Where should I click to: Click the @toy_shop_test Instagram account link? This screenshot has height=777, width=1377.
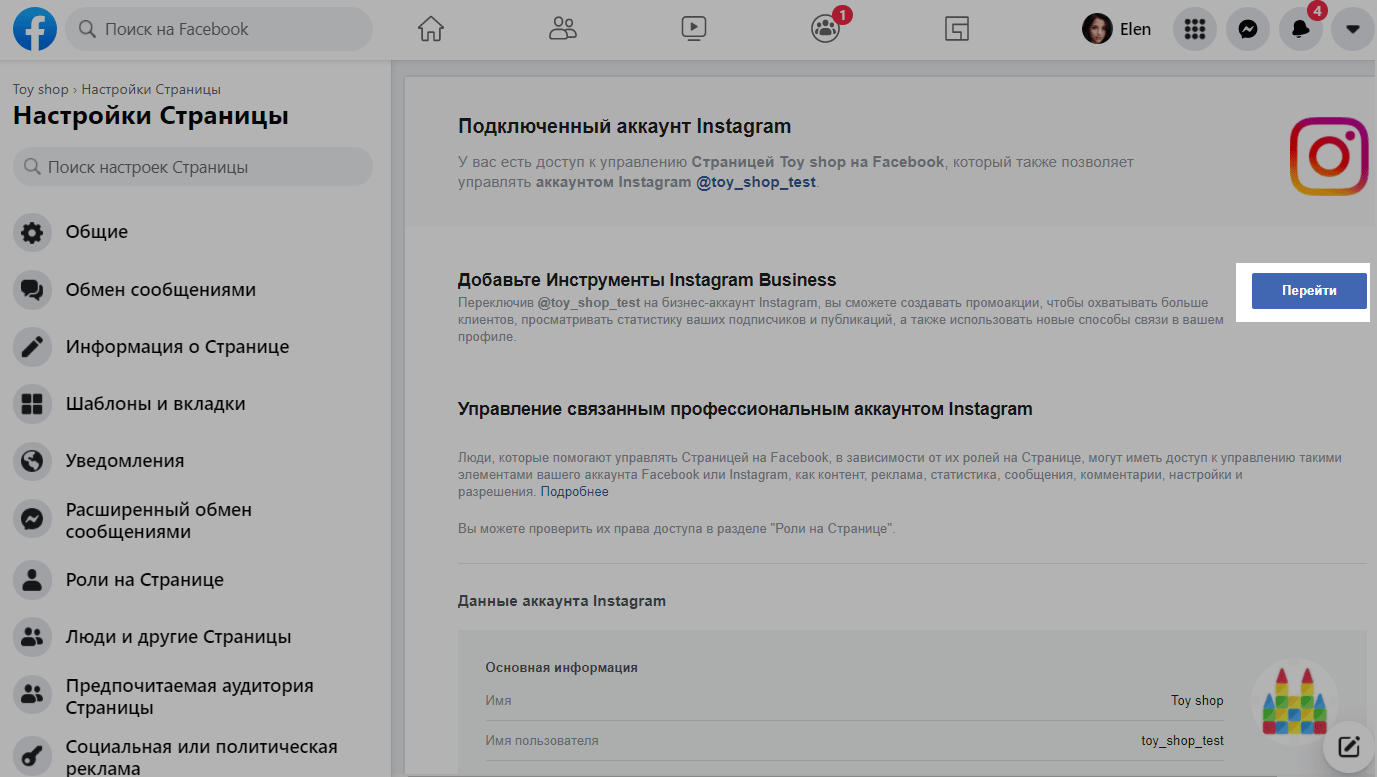(756, 182)
